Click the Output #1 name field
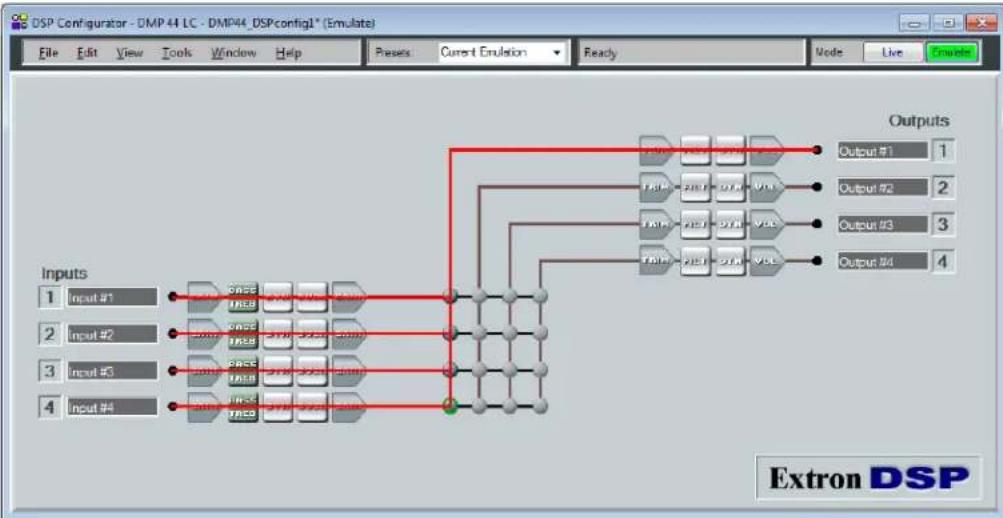 point(882,151)
